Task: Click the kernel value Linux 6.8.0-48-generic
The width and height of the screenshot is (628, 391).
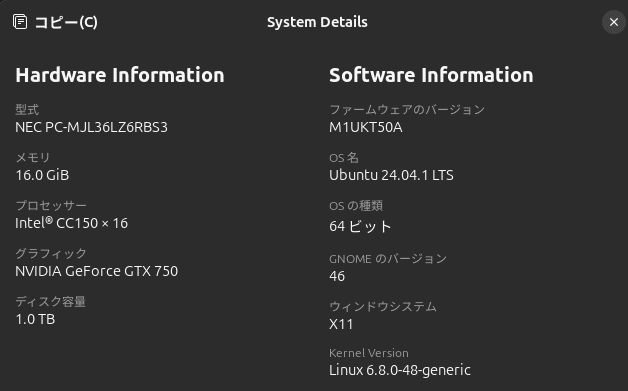Action: (x=400, y=371)
